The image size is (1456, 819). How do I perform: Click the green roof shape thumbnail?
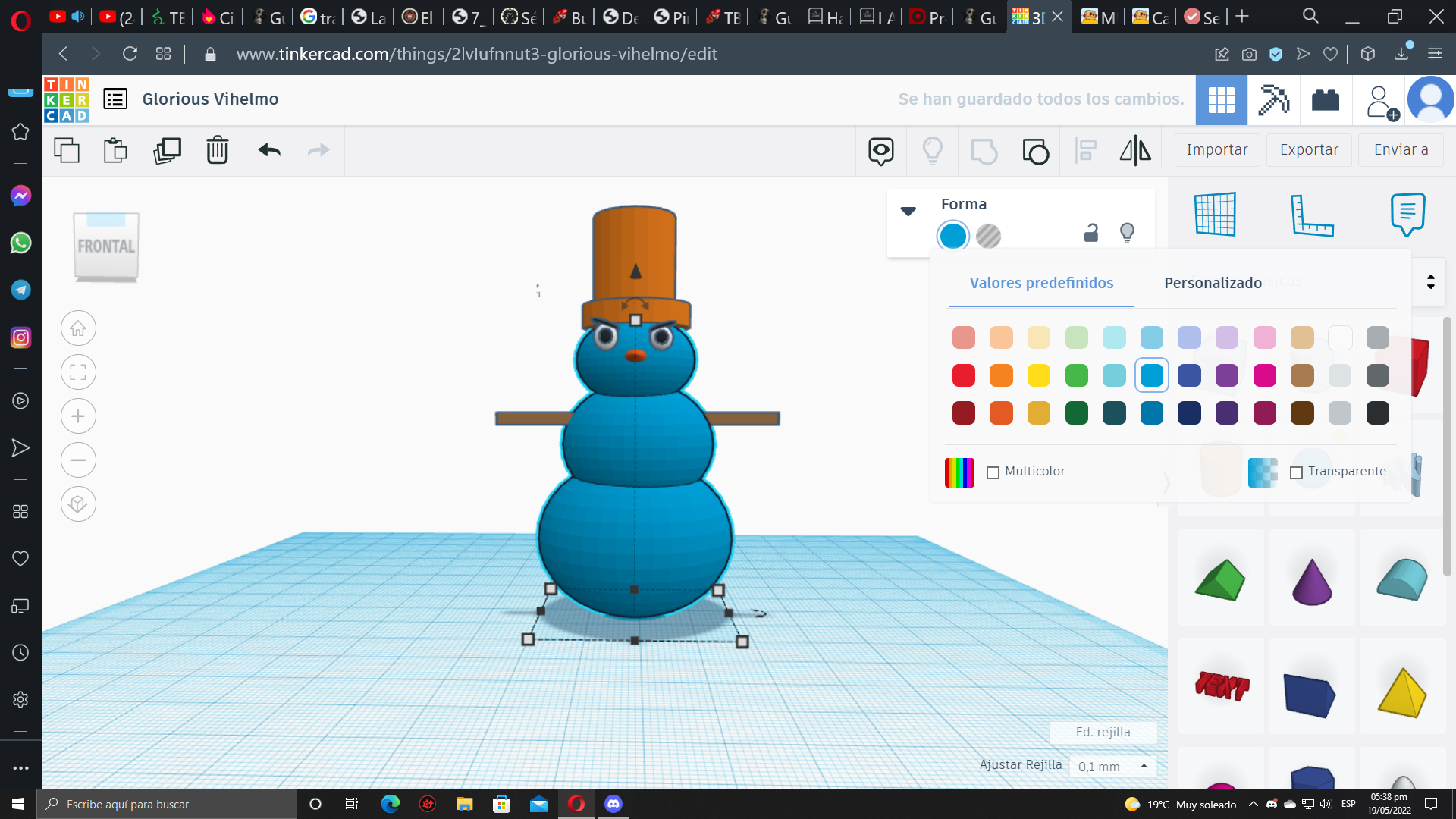(x=1219, y=578)
